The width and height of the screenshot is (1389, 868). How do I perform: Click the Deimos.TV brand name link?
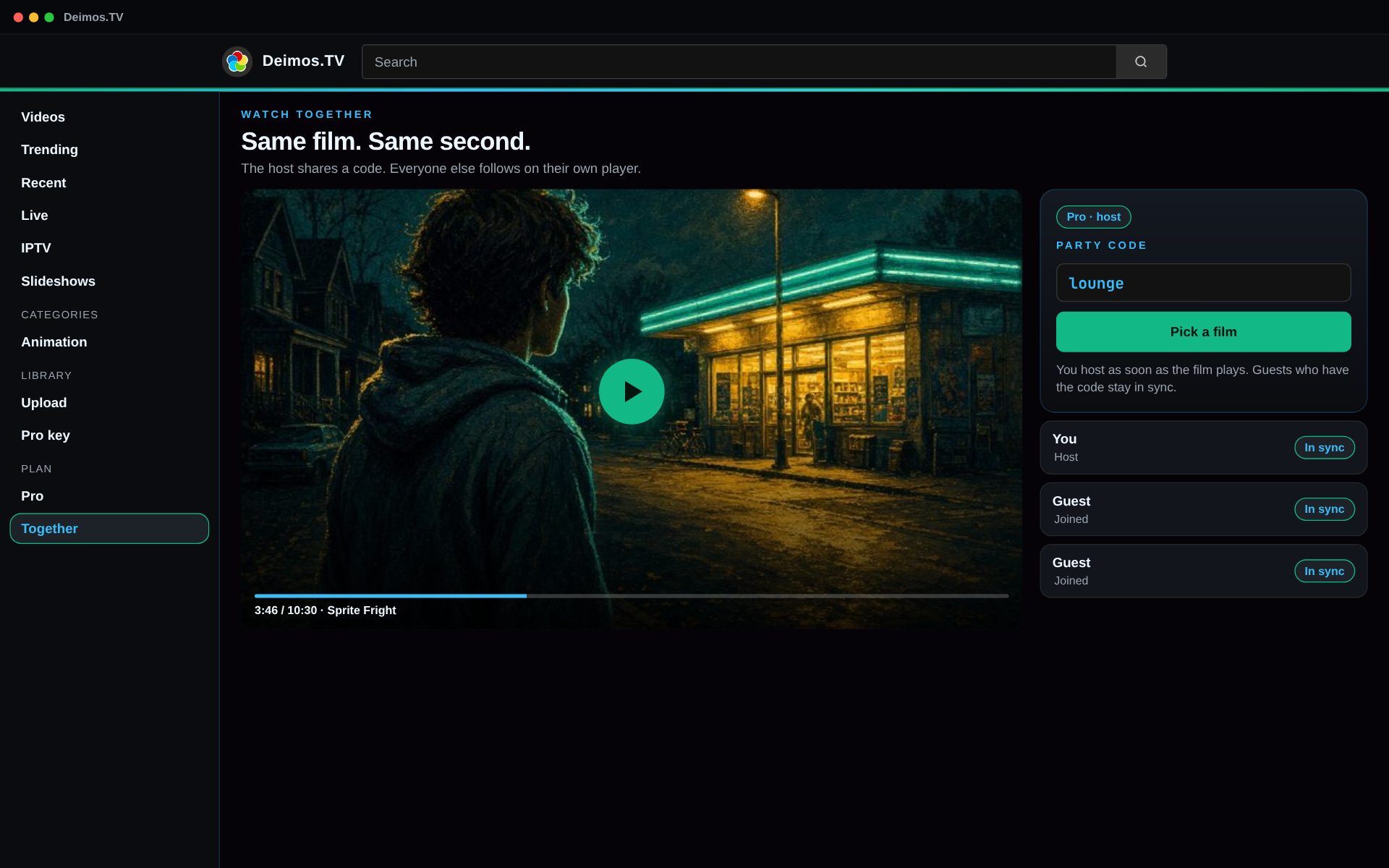click(x=303, y=61)
